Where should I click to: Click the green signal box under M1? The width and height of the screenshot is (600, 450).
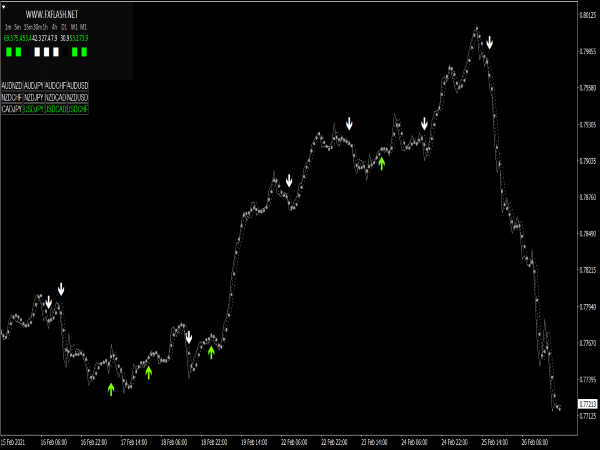coord(84,52)
